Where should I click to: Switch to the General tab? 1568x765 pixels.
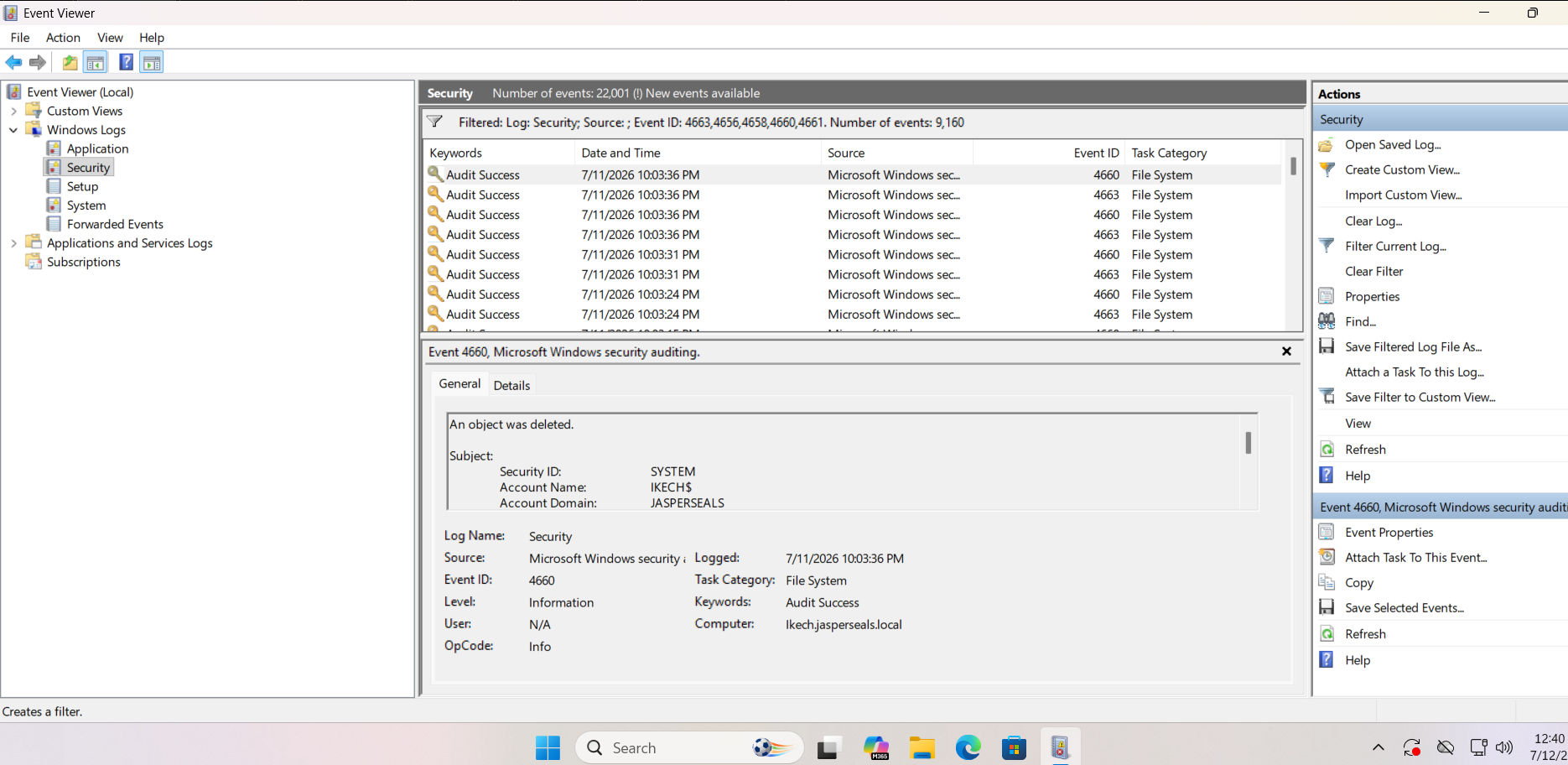click(459, 383)
